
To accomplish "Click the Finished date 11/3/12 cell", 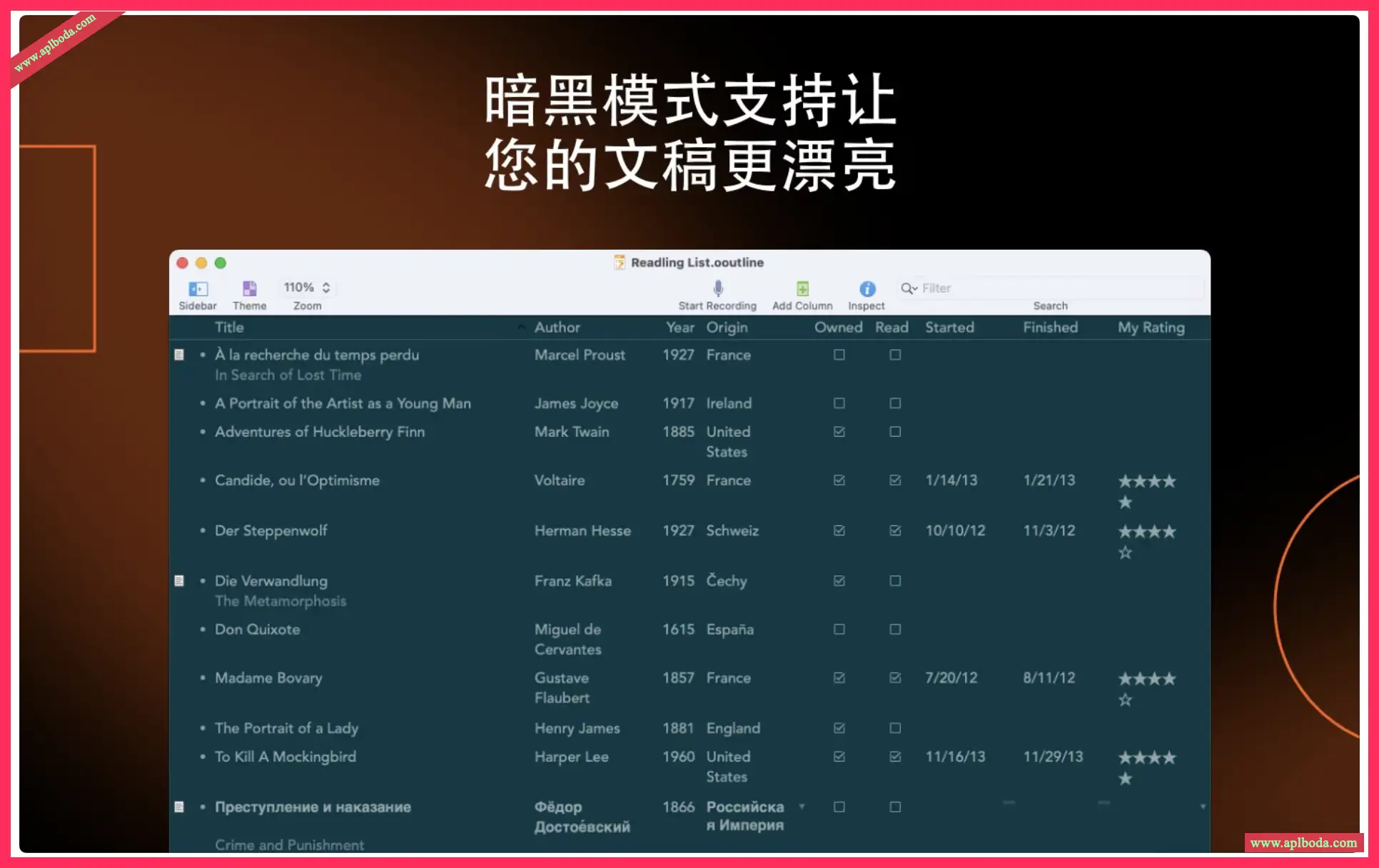I will coord(1049,531).
